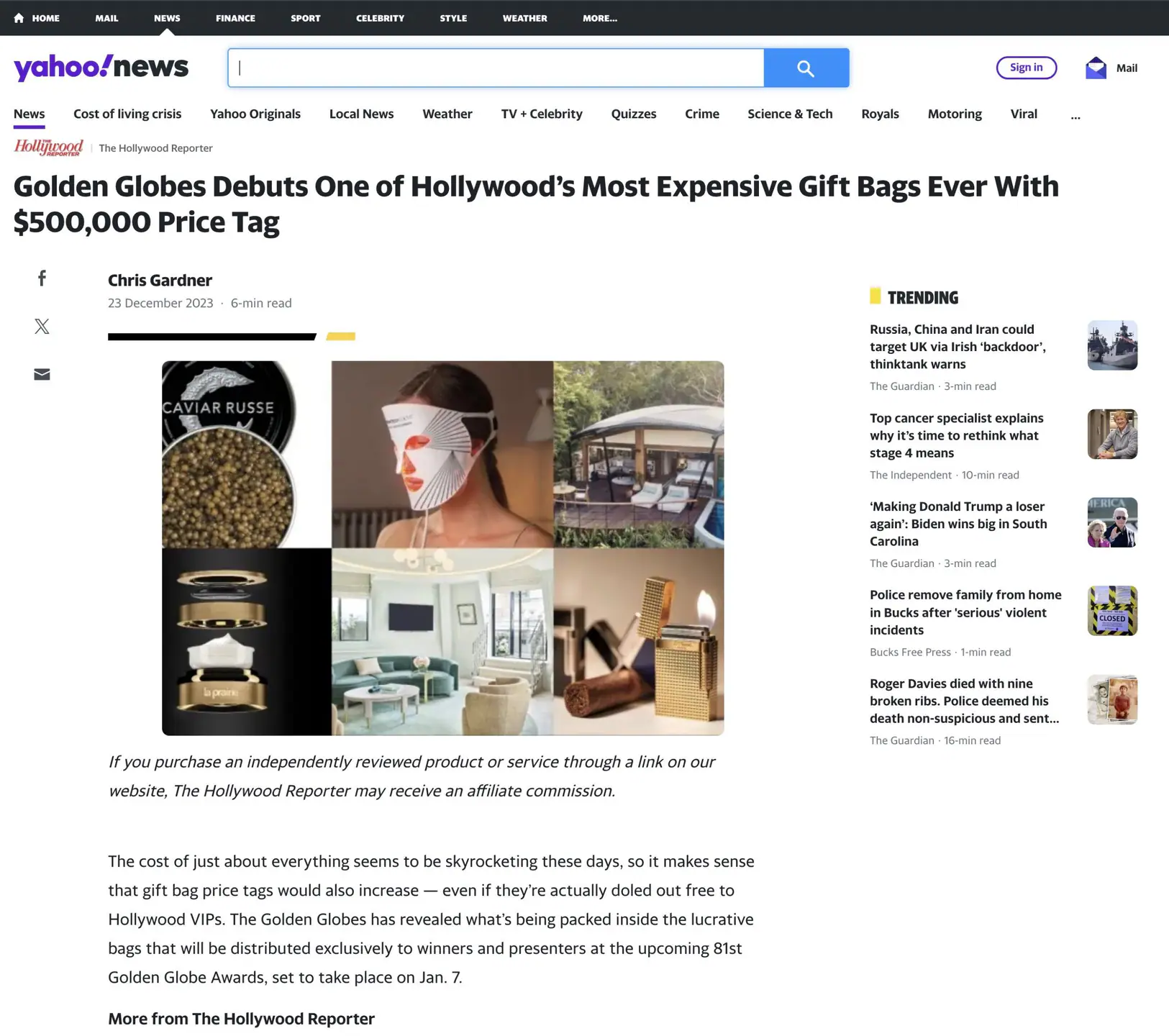This screenshot has width=1169, height=1036.
Task: Share the article via the Facebook icon
Action: click(42, 278)
